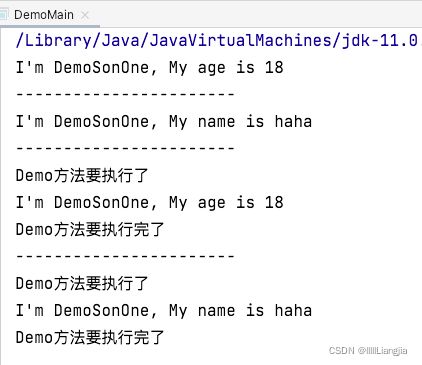This screenshot has height=365, width=422.
Task: Click last 'I'm DemoSonOne, My name is haha' line
Action: coord(164,311)
